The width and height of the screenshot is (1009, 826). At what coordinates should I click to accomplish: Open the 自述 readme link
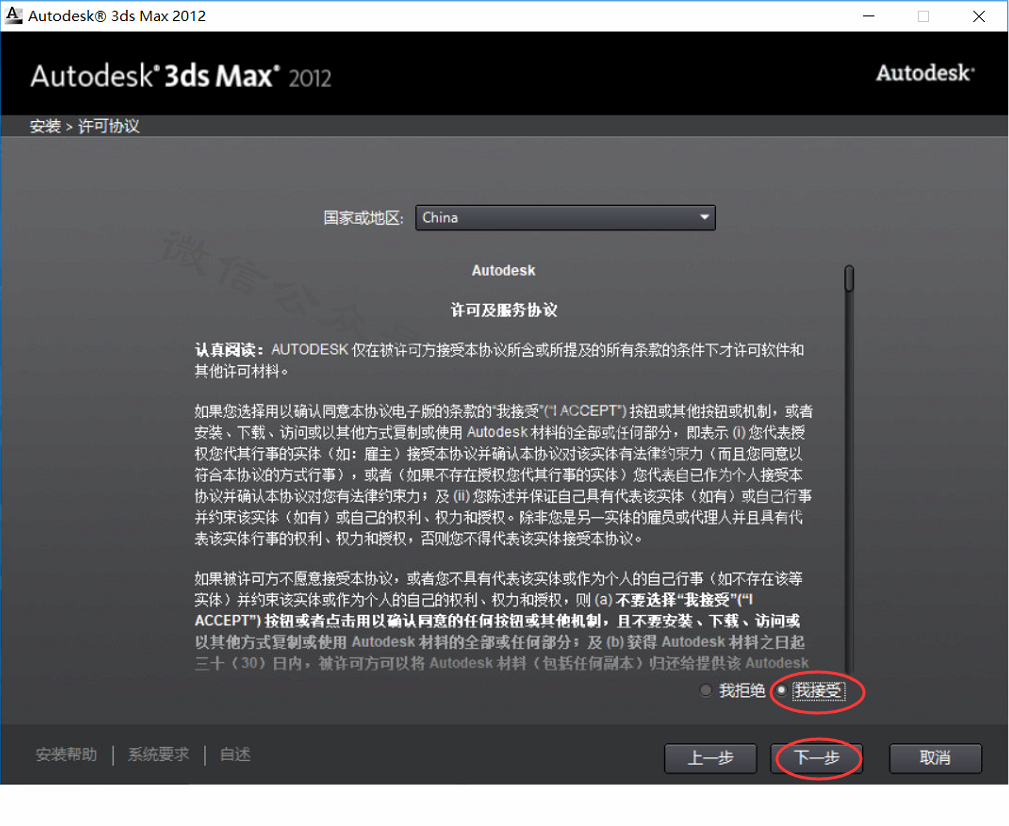click(x=235, y=754)
